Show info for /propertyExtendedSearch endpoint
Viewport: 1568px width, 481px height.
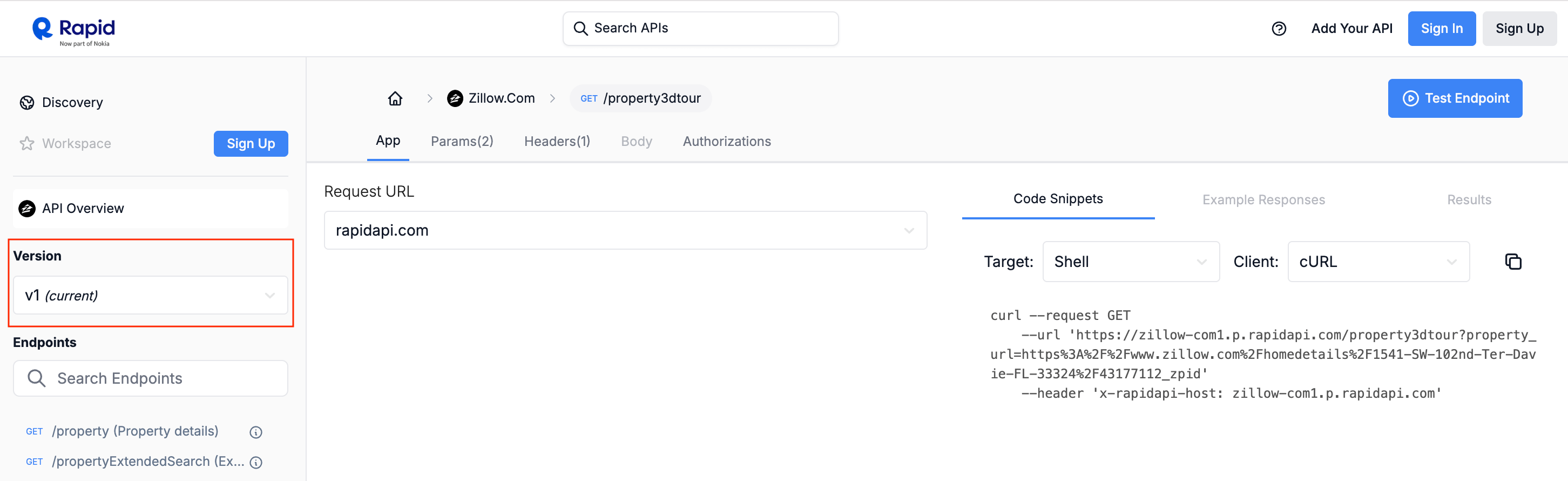[256, 462]
